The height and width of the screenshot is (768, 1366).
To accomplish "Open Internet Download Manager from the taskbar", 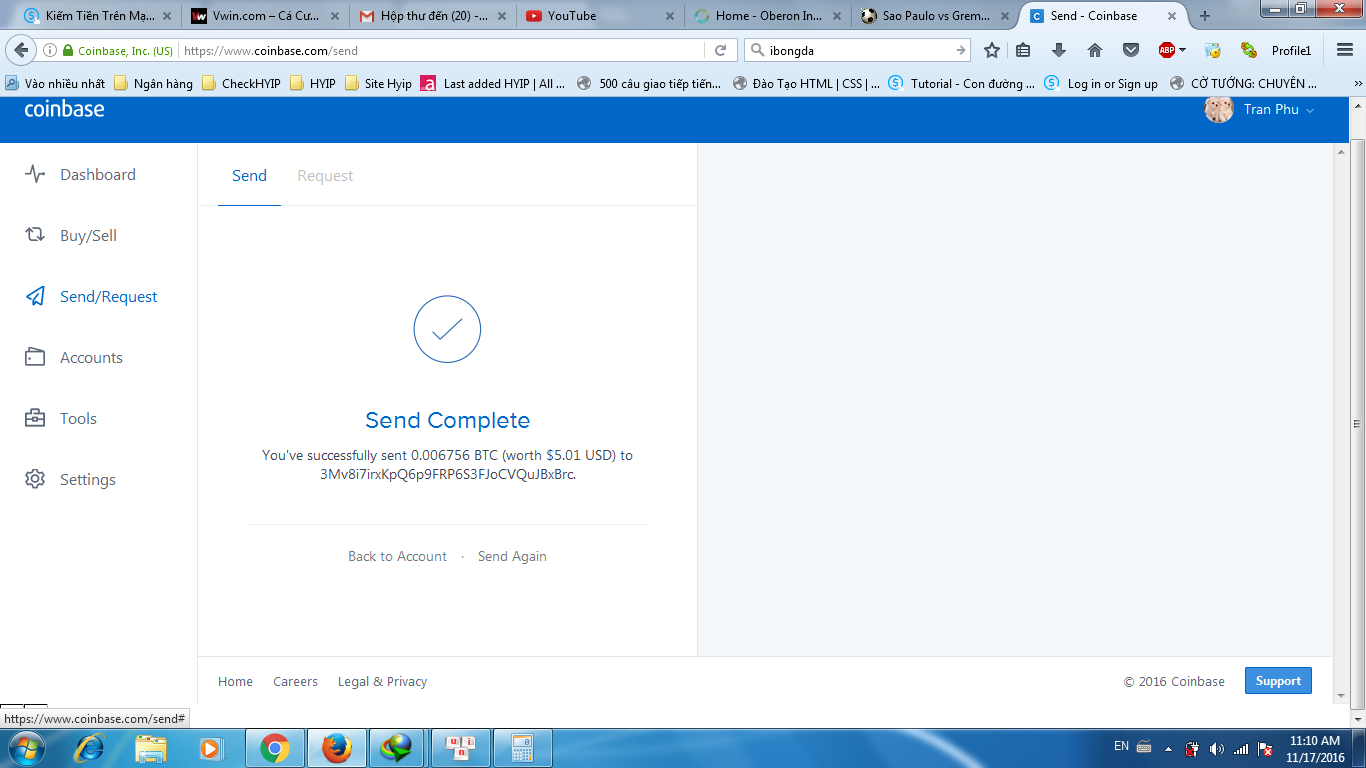I will [x=397, y=748].
